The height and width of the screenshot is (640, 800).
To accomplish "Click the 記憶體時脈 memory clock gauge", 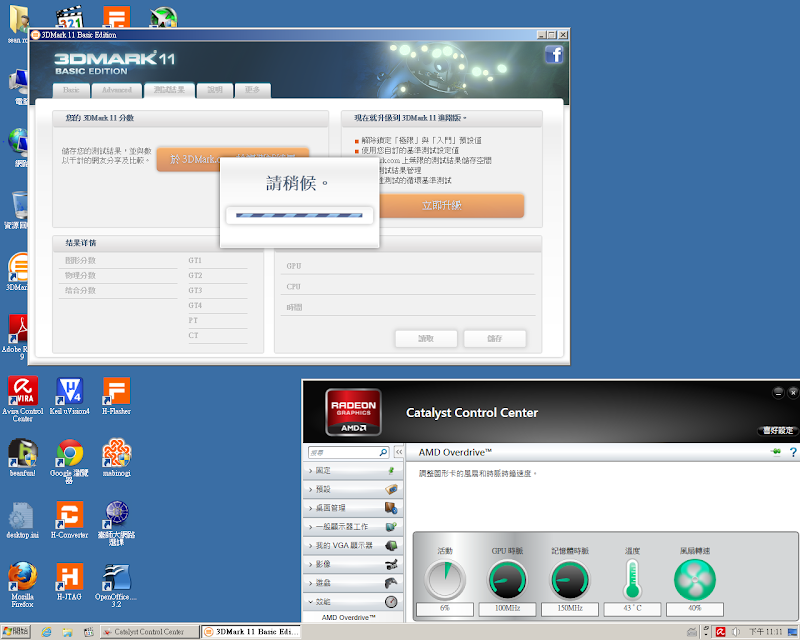I will (570, 580).
